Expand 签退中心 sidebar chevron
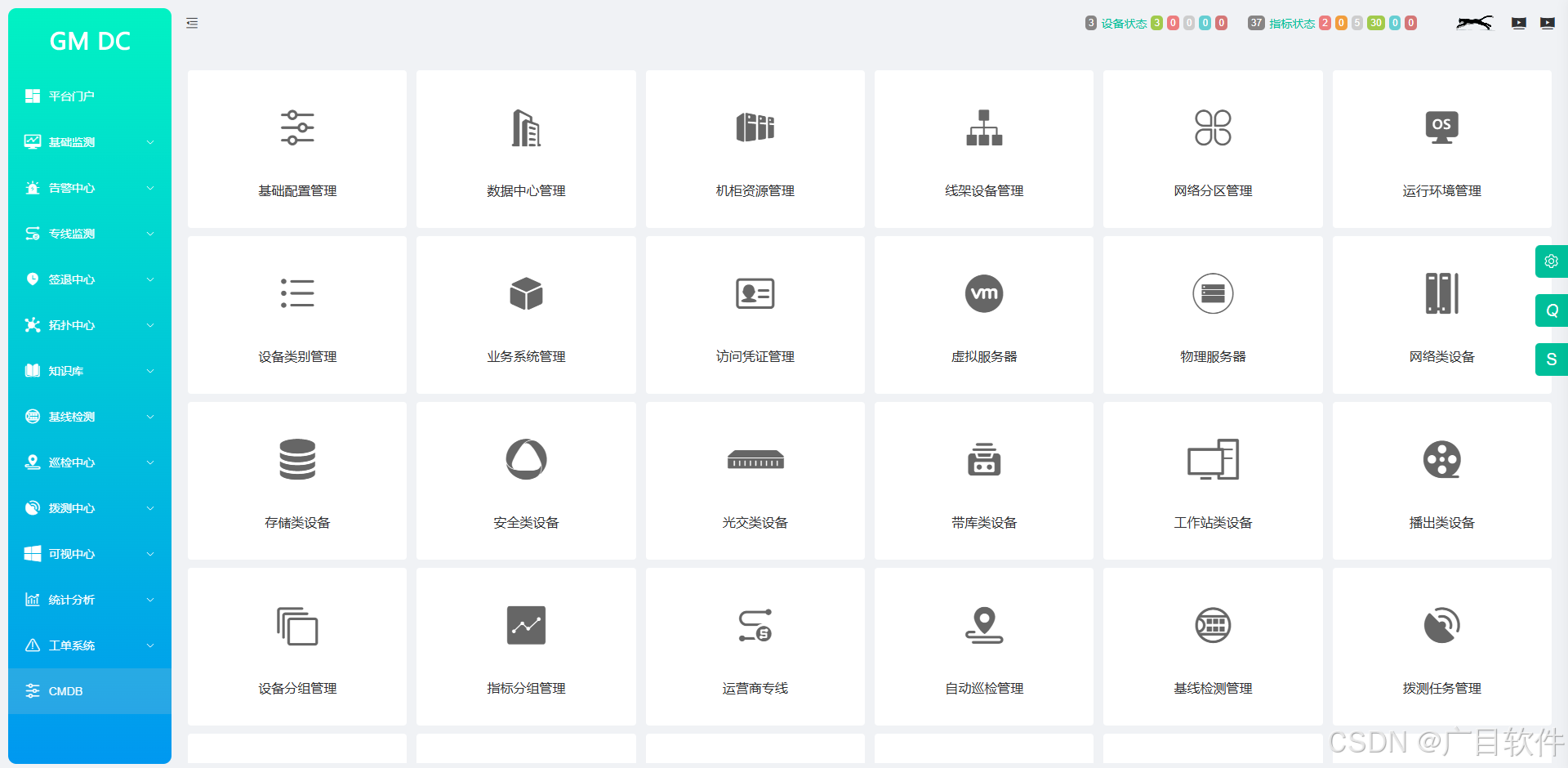This screenshot has height=768, width=1568. click(150, 279)
